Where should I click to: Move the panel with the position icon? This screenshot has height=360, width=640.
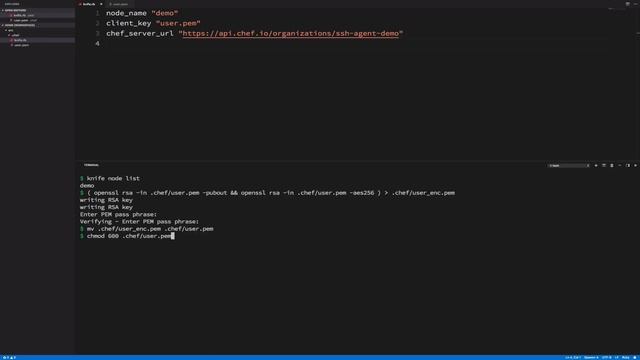coord(628,165)
